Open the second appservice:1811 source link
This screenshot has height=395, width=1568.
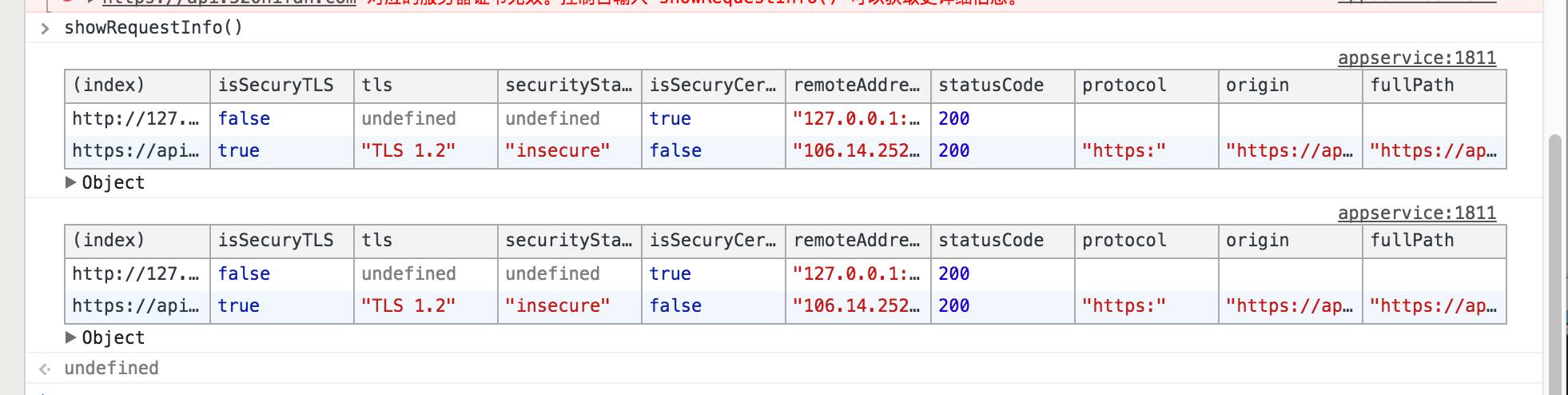(1416, 213)
